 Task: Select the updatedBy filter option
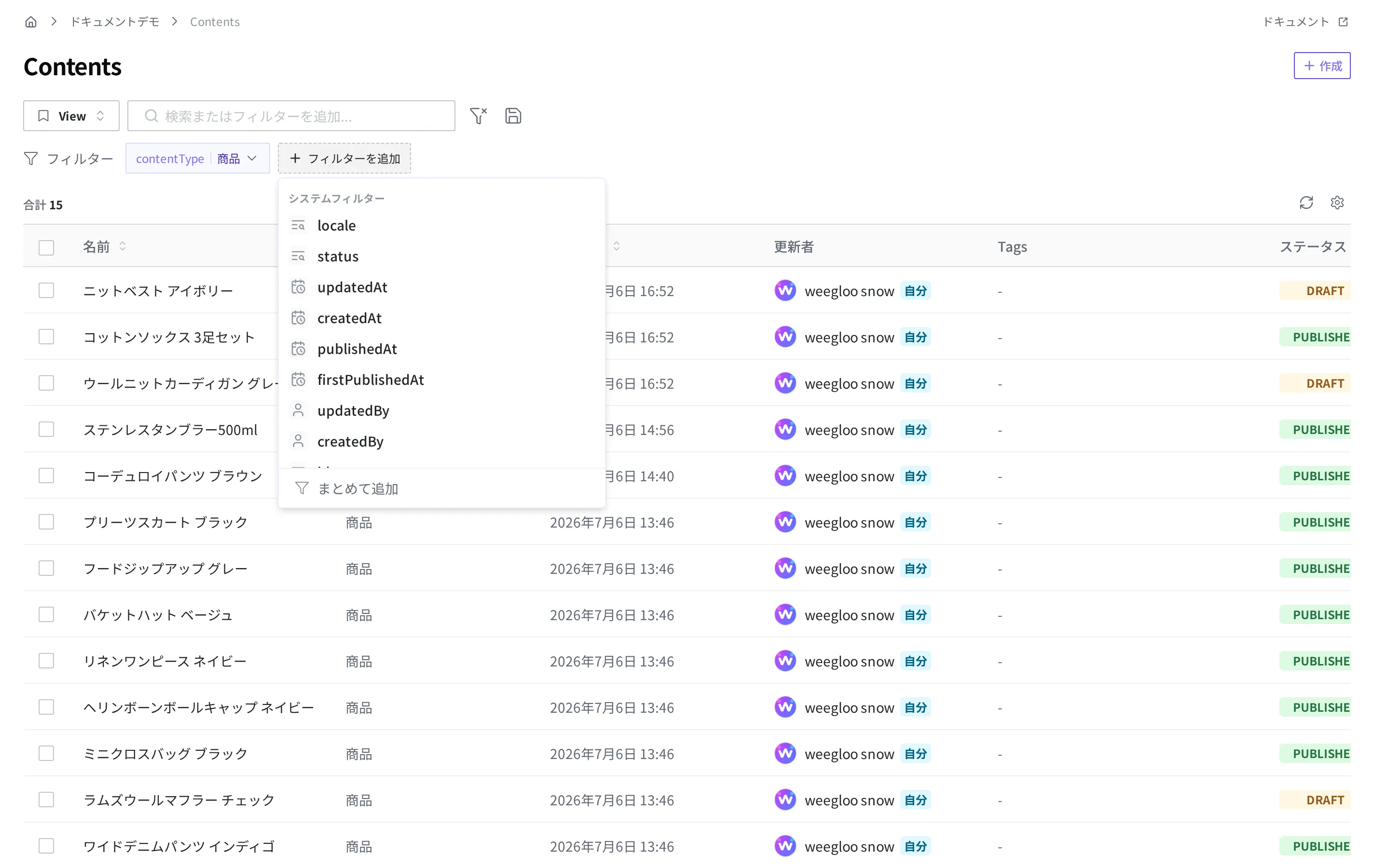[x=441, y=410]
